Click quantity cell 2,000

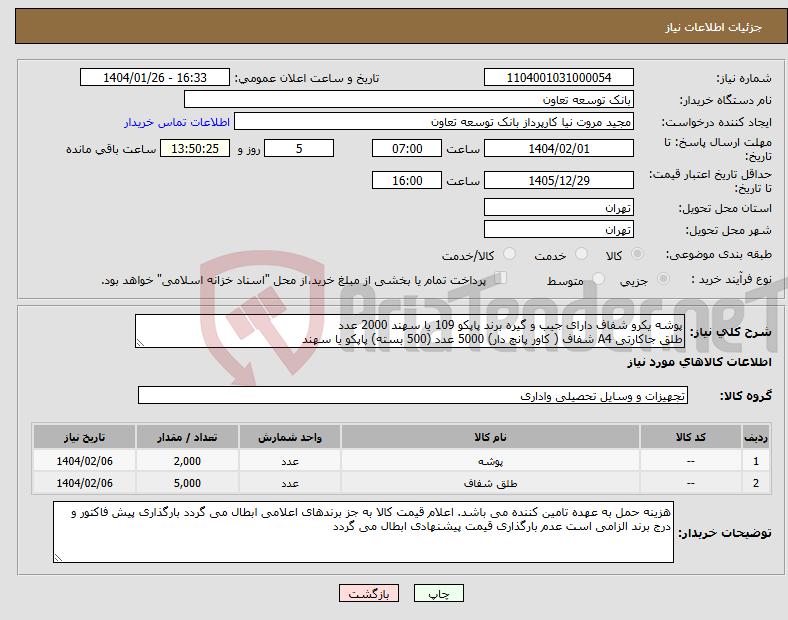tap(187, 461)
